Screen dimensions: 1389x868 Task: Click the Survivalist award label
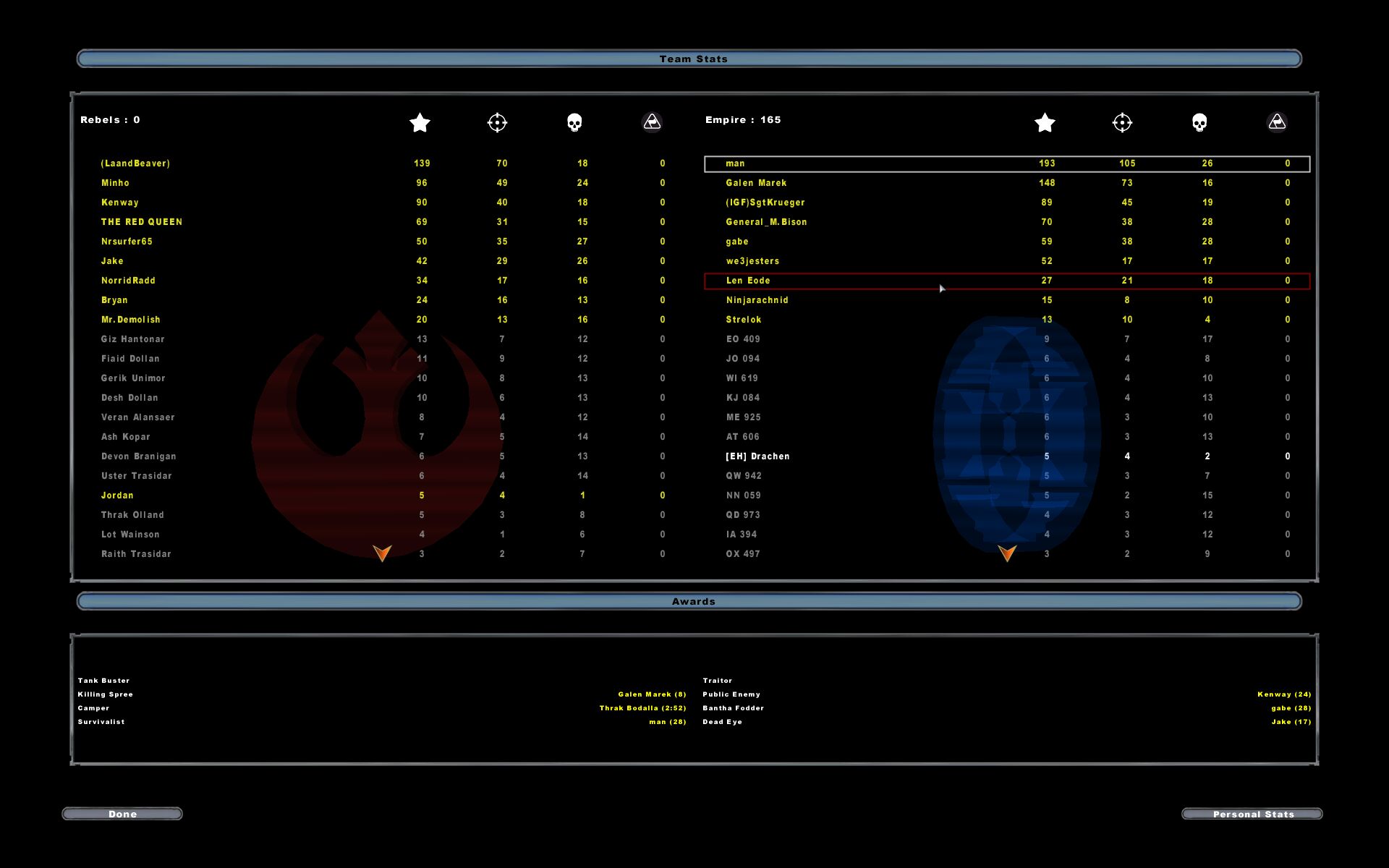click(101, 722)
